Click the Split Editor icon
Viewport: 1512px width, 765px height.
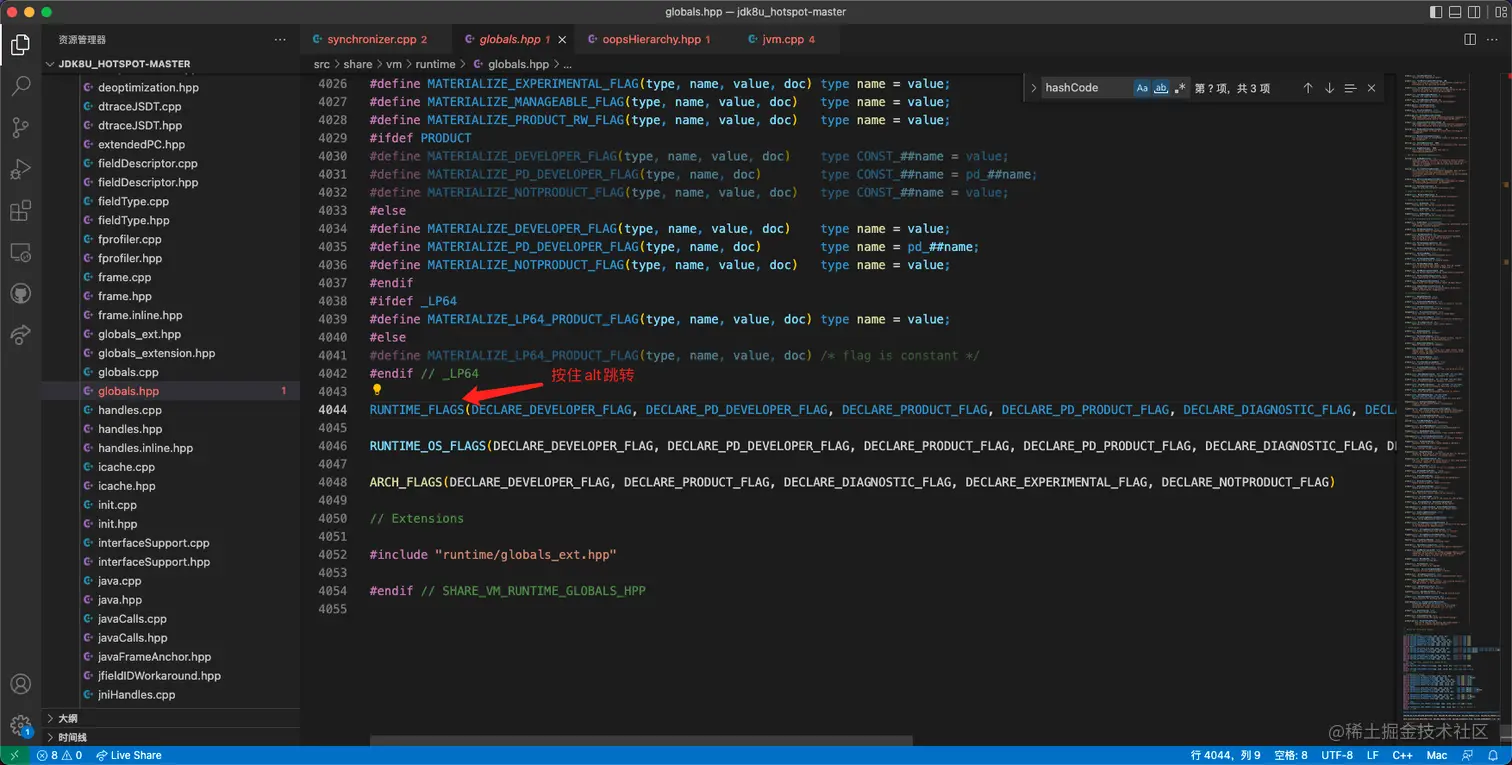point(1470,39)
